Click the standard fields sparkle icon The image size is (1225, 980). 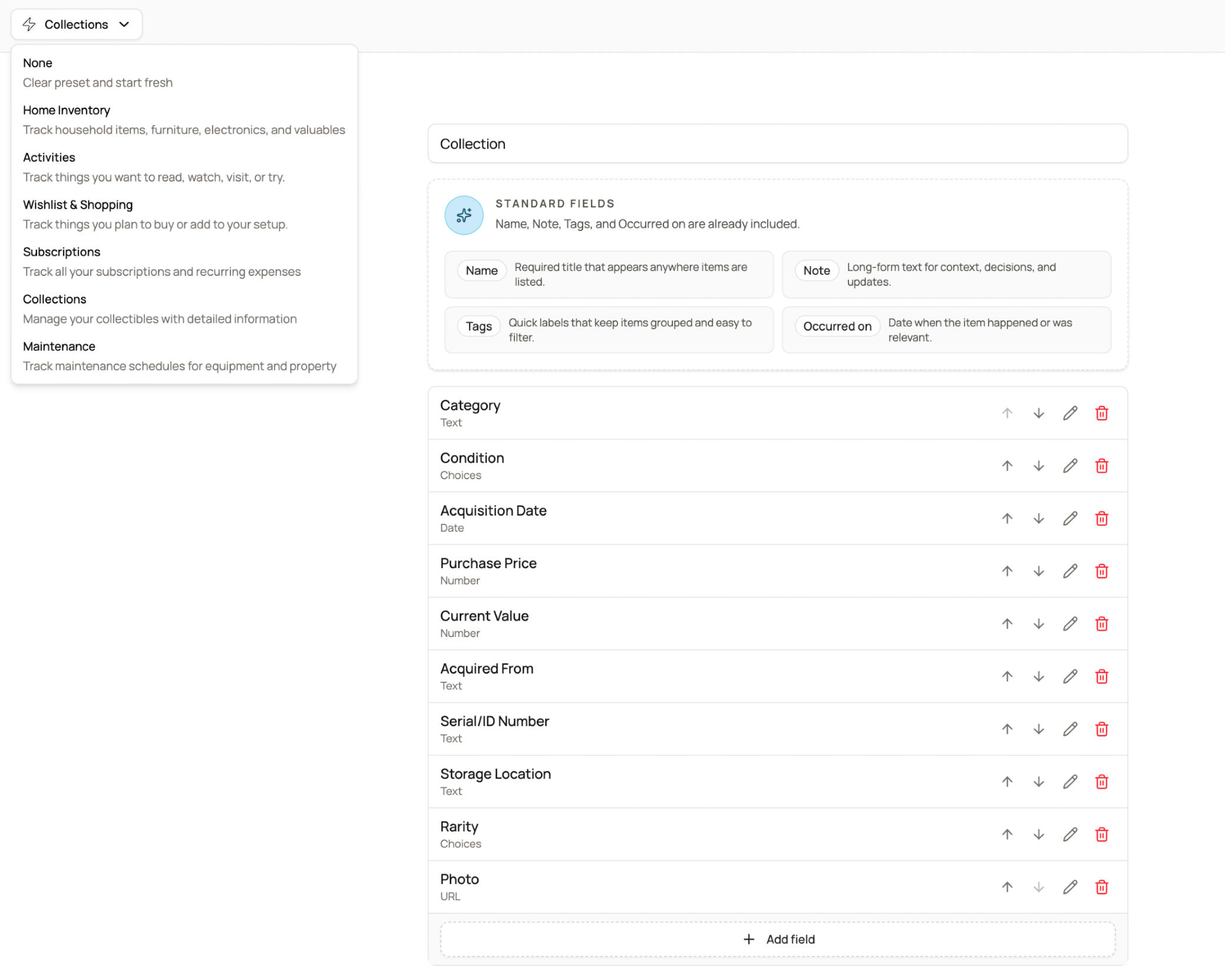(464, 216)
